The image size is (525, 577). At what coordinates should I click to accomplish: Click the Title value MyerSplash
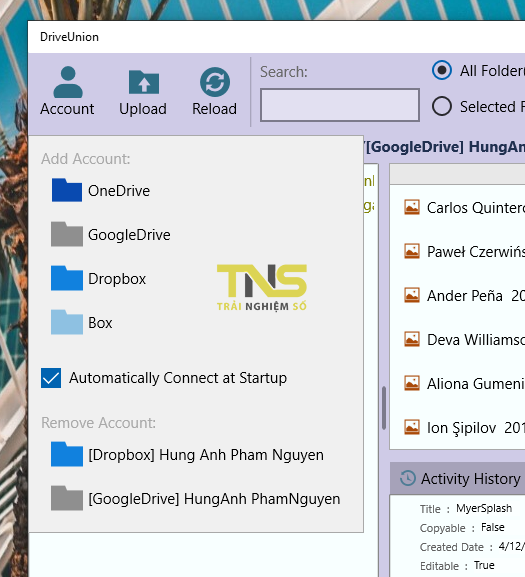pos(484,508)
